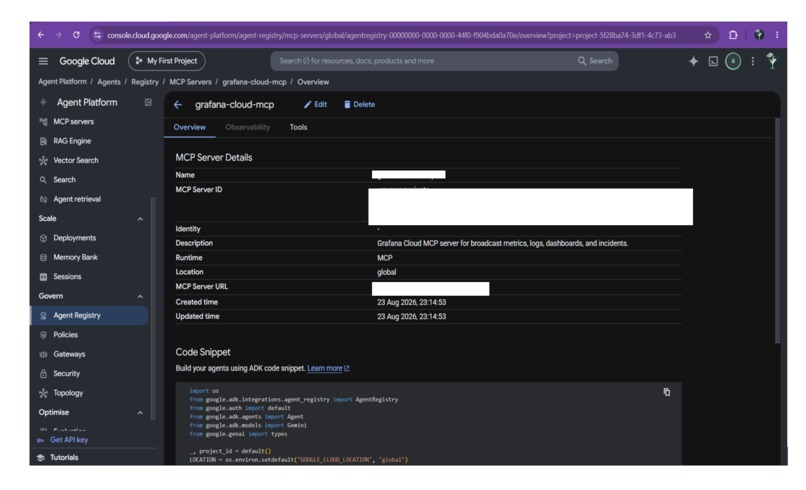The height and width of the screenshot is (490, 806).
Task: Open the browser extensions puzzle icon
Action: pyautogui.click(x=733, y=35)
